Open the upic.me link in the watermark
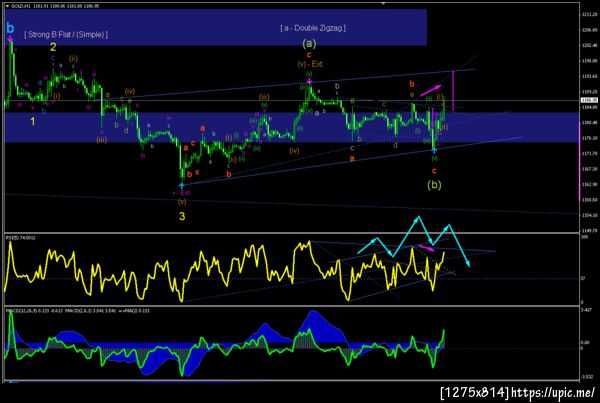 coord(553,392)
